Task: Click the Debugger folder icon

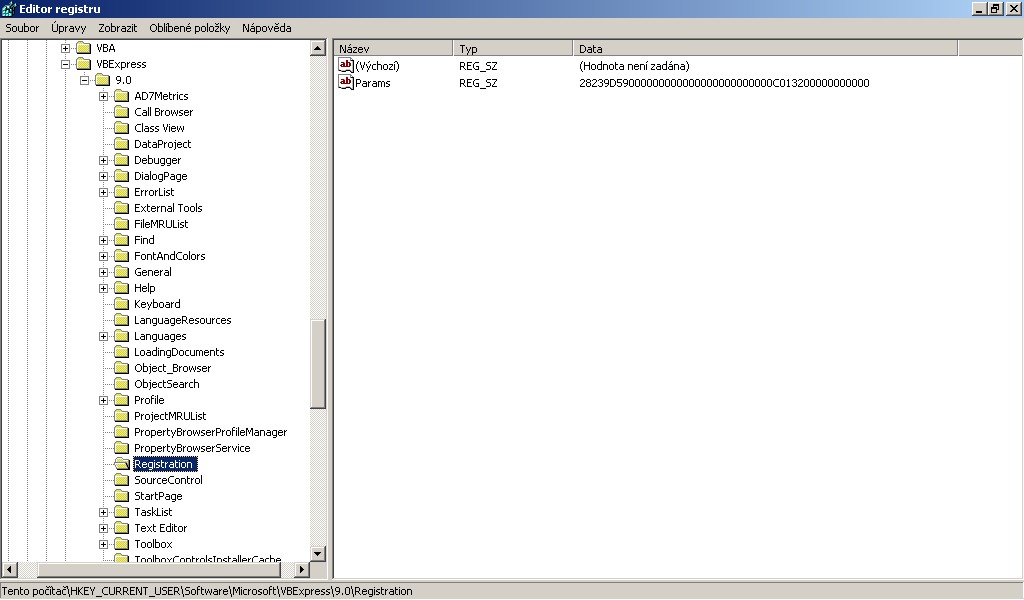Action: pos(122,160)
